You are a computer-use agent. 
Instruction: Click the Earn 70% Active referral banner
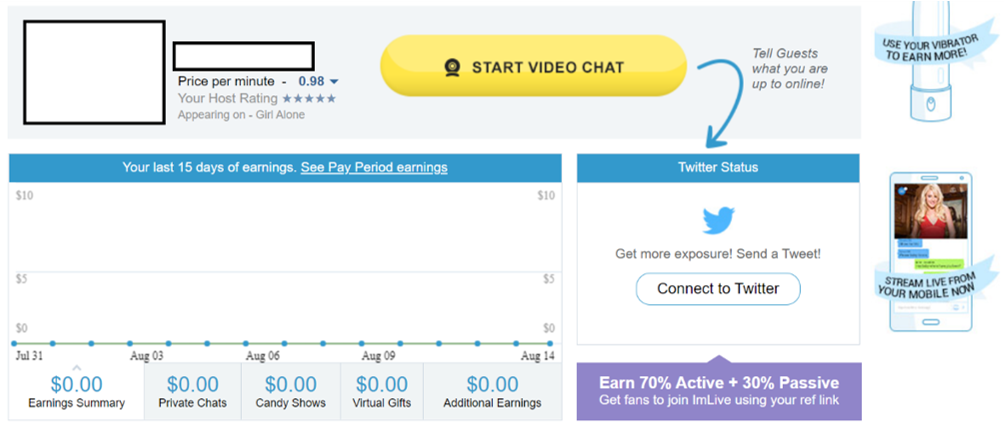click(x=719, y=390)
